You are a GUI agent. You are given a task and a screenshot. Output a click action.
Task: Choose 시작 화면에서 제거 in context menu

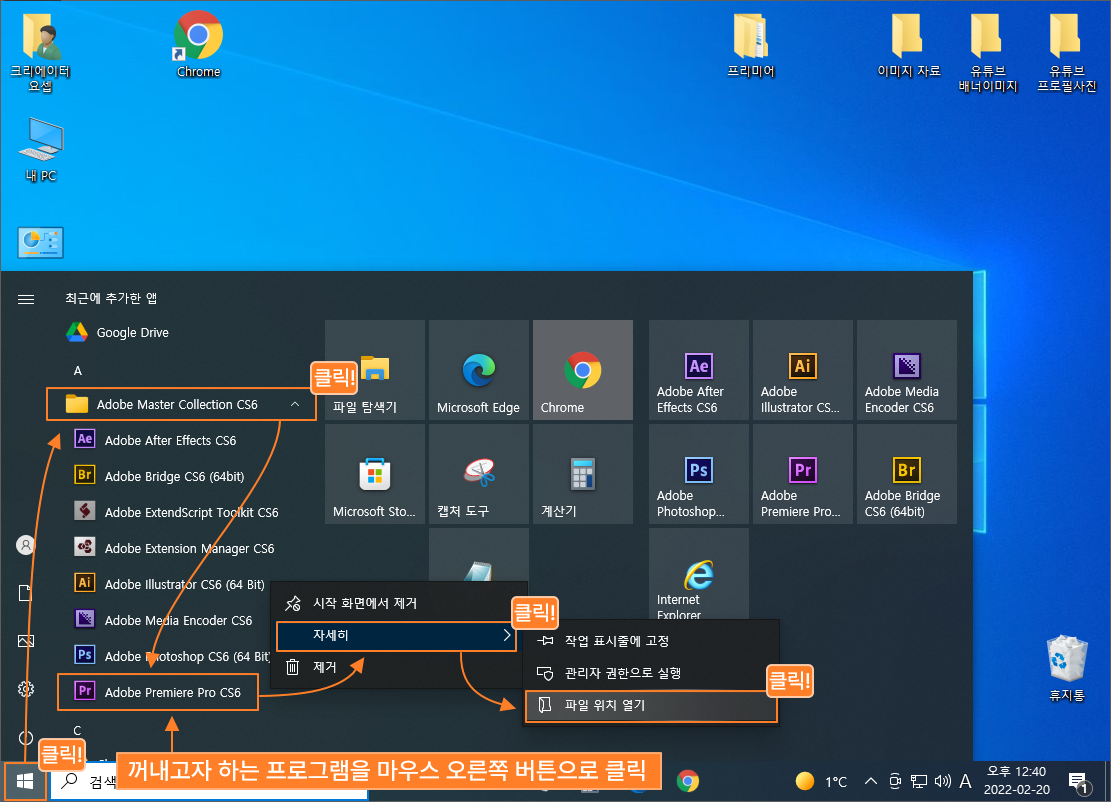pyautogui.click(x=400, y=603)
